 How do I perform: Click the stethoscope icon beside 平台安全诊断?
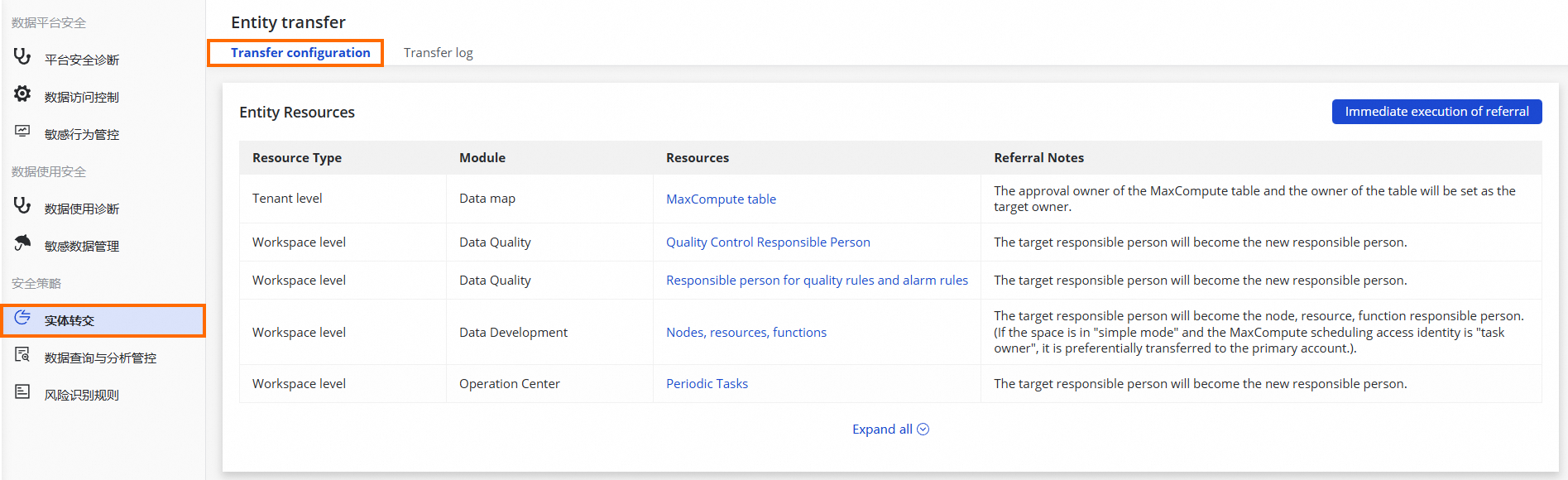tap(22, 56)
